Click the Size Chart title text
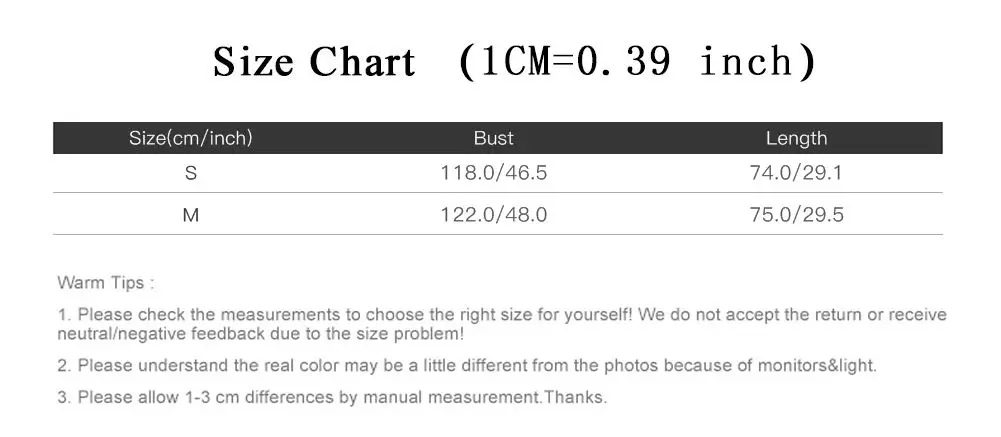The height and width of the screenshot is (437, 1001). click(x=314, y=63)
